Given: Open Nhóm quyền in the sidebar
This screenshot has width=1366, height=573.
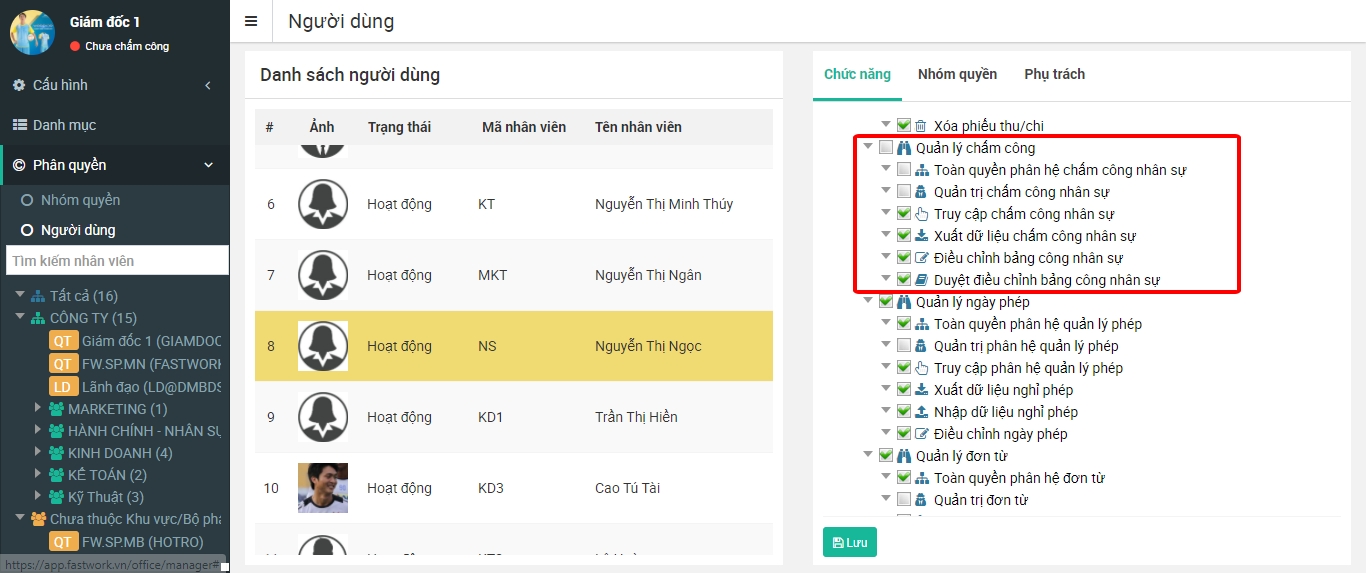Looking at the screenshot, I should [80, 200].
